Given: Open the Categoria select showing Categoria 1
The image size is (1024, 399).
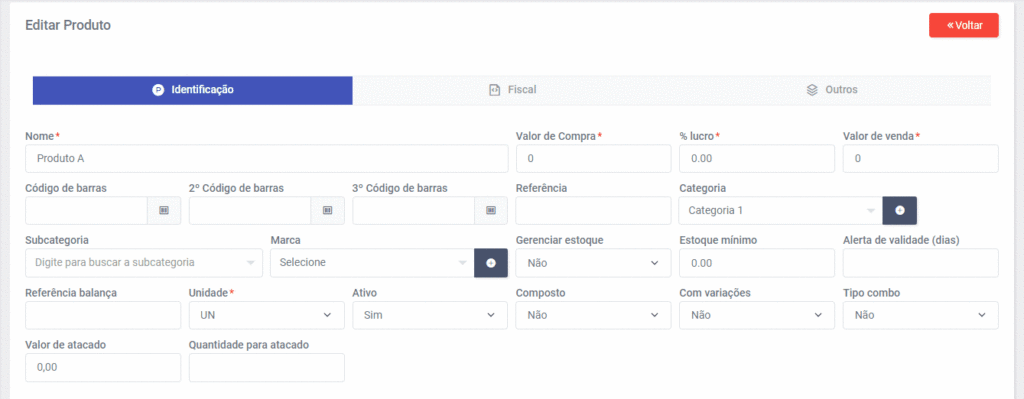Looking at the screenshot, I should [x=781, y=210].
